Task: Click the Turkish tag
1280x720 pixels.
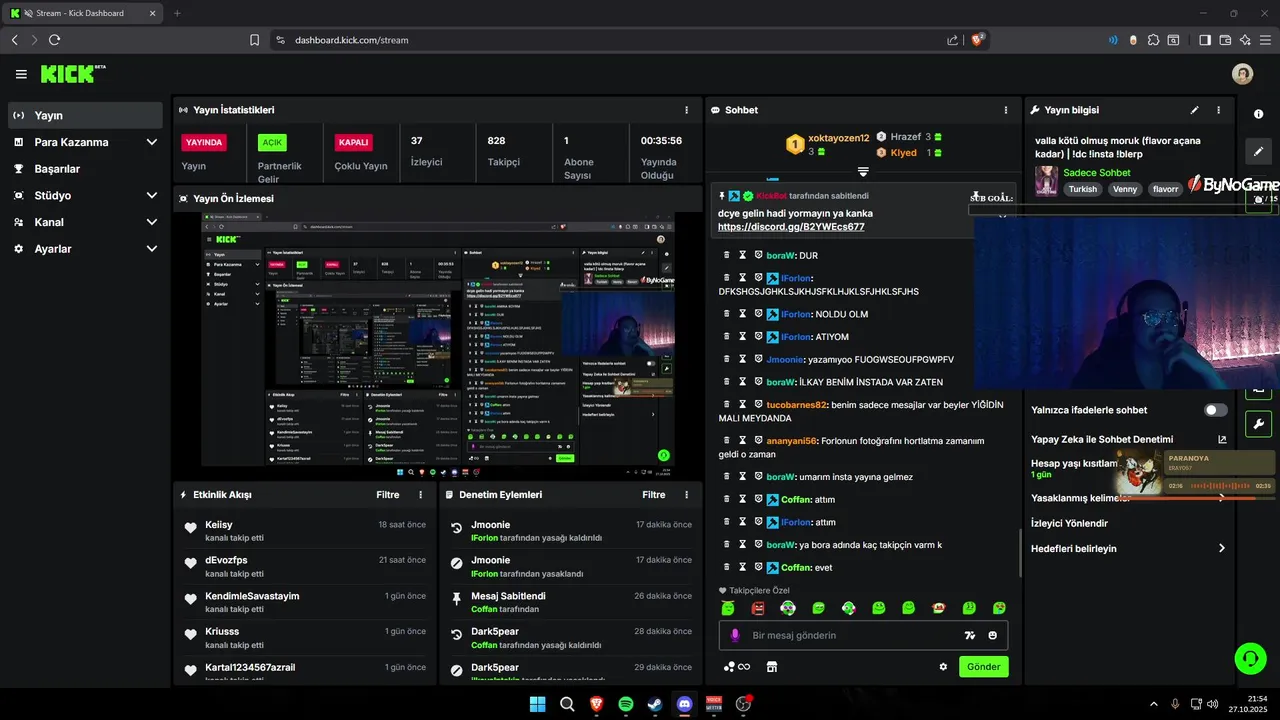Action: tap(1082, 189)
